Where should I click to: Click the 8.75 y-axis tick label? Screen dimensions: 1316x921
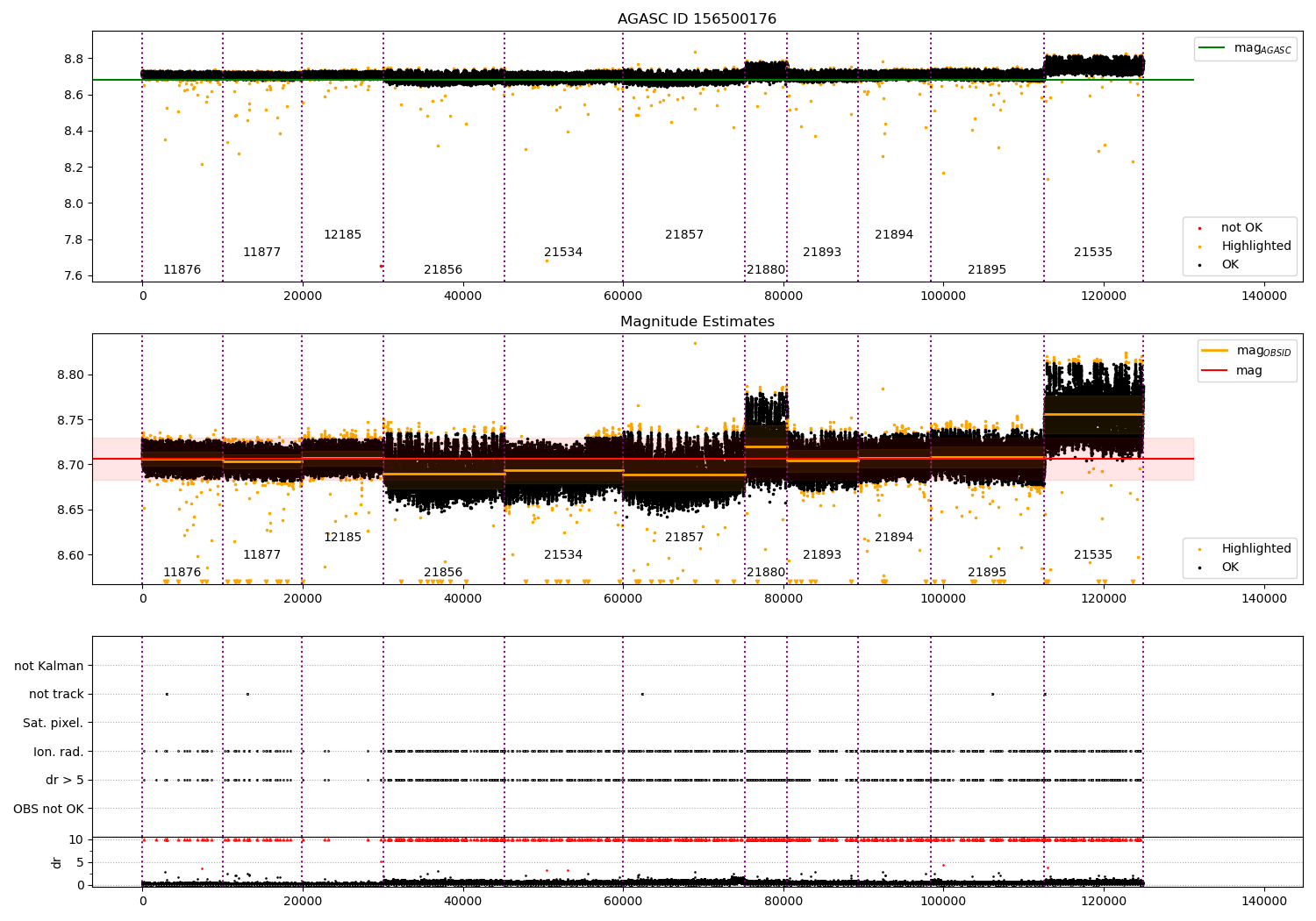pyautogui.click(x=70, y=420)
